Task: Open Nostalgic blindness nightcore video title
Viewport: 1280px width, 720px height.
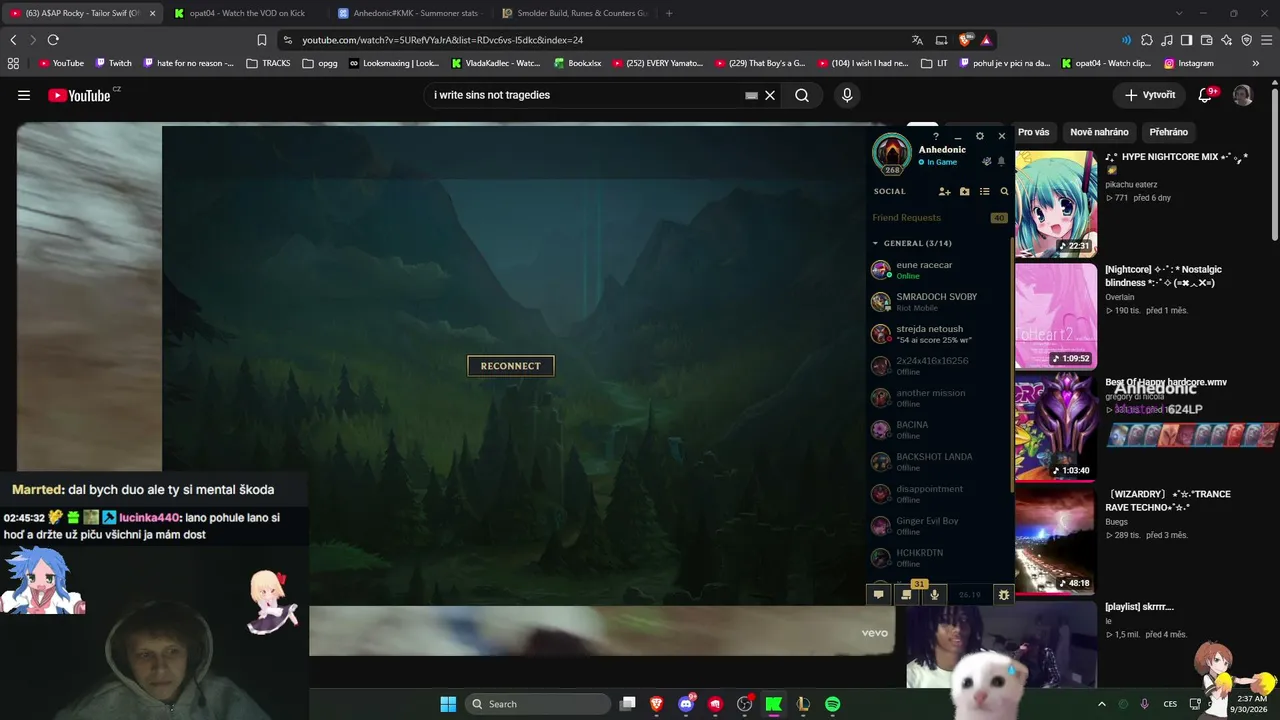Action: tap(1163, 276)
